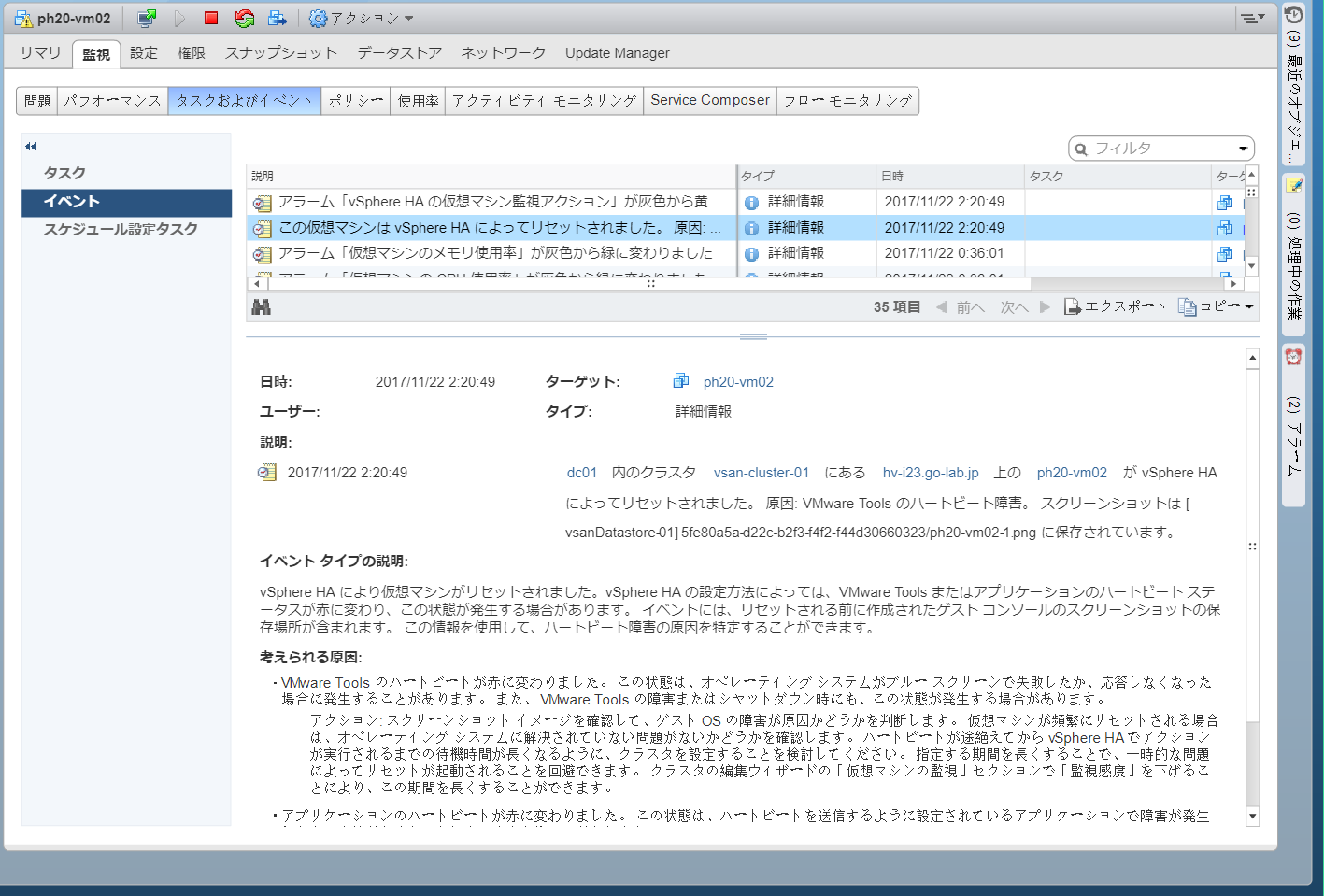Click the migrate VM toolbar icon
This screenshot has height=896, width=1324.
click(278, 19)
